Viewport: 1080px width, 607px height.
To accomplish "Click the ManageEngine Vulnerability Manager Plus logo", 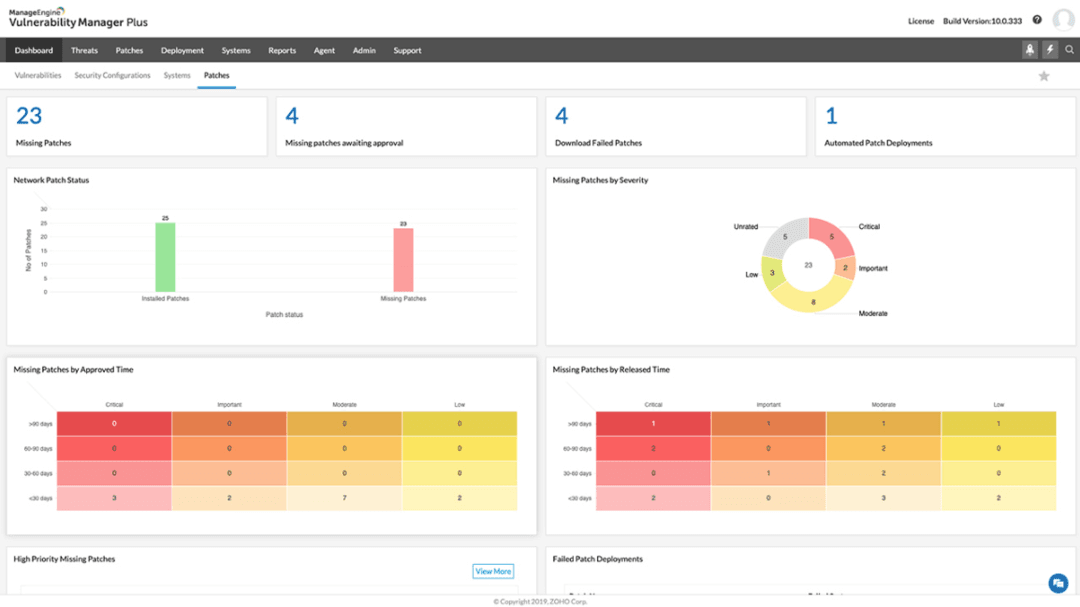I will coord(77,17).
